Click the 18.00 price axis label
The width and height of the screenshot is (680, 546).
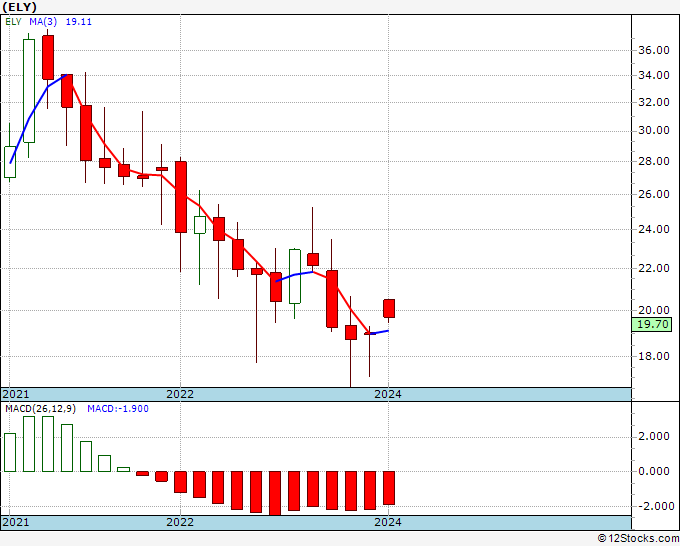click(x=654, y=356)
